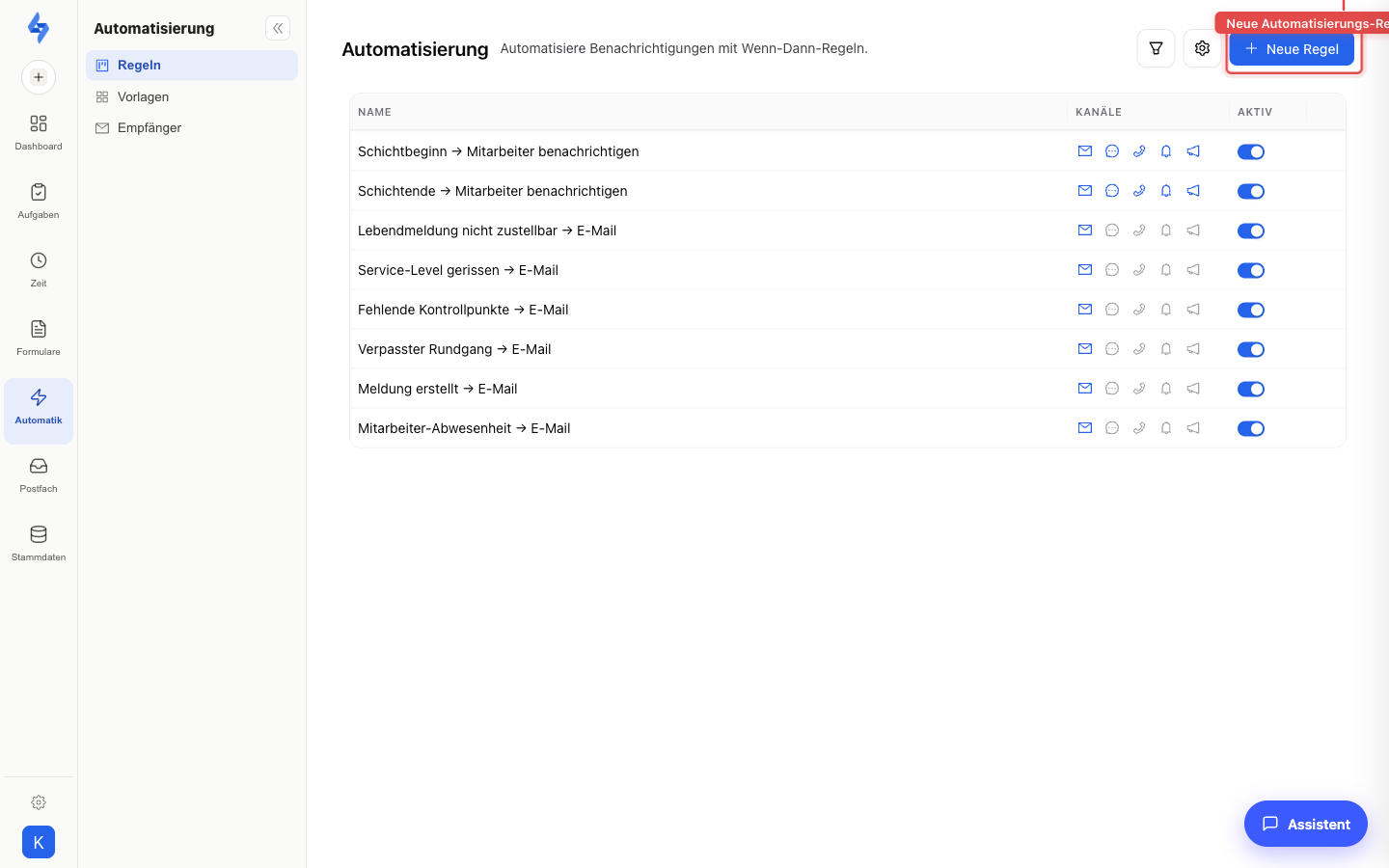The height and width of the screenshot is (868, 1389).
Task: Toggle active switch for Service-Level gerissen
Action: tap(1251, 270)
